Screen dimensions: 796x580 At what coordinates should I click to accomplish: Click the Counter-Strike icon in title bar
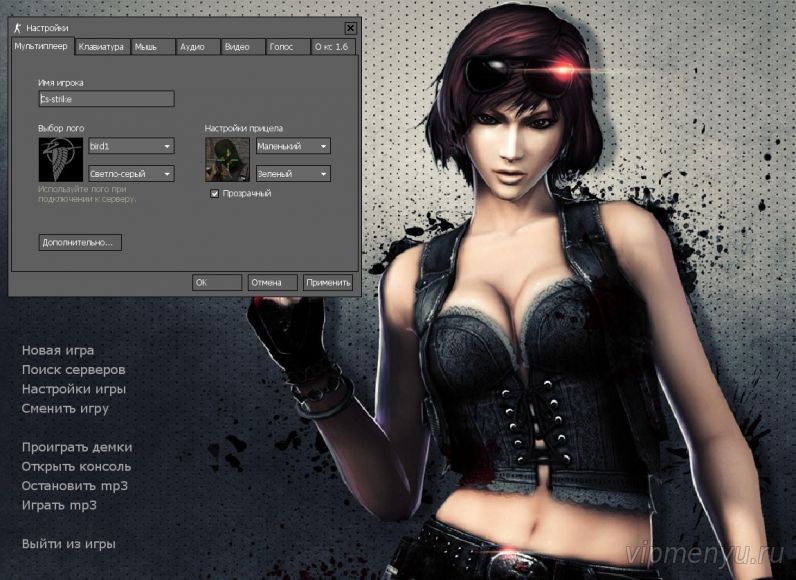17,27
